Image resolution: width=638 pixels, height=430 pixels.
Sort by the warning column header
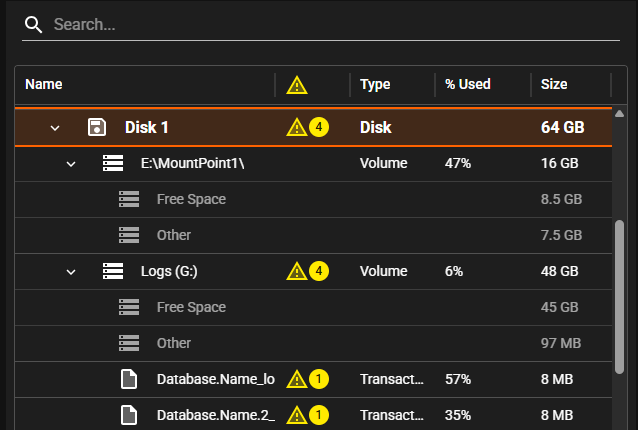tap(297, 85)
